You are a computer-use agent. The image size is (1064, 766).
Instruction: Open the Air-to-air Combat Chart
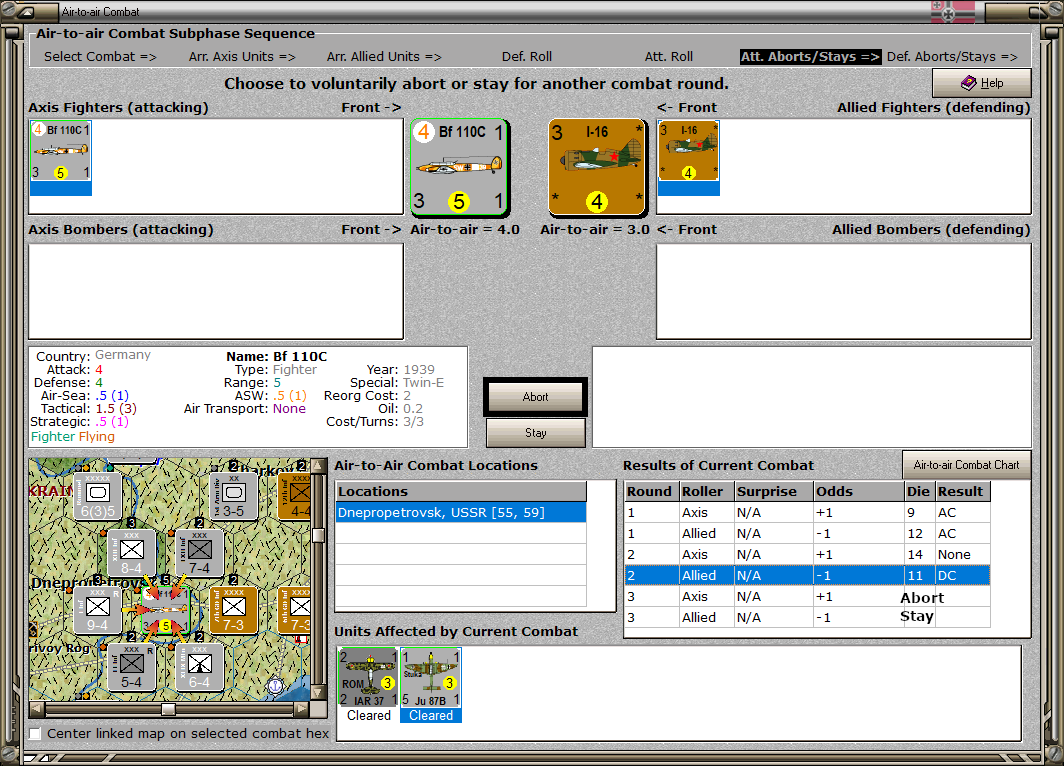click(966, 465)
